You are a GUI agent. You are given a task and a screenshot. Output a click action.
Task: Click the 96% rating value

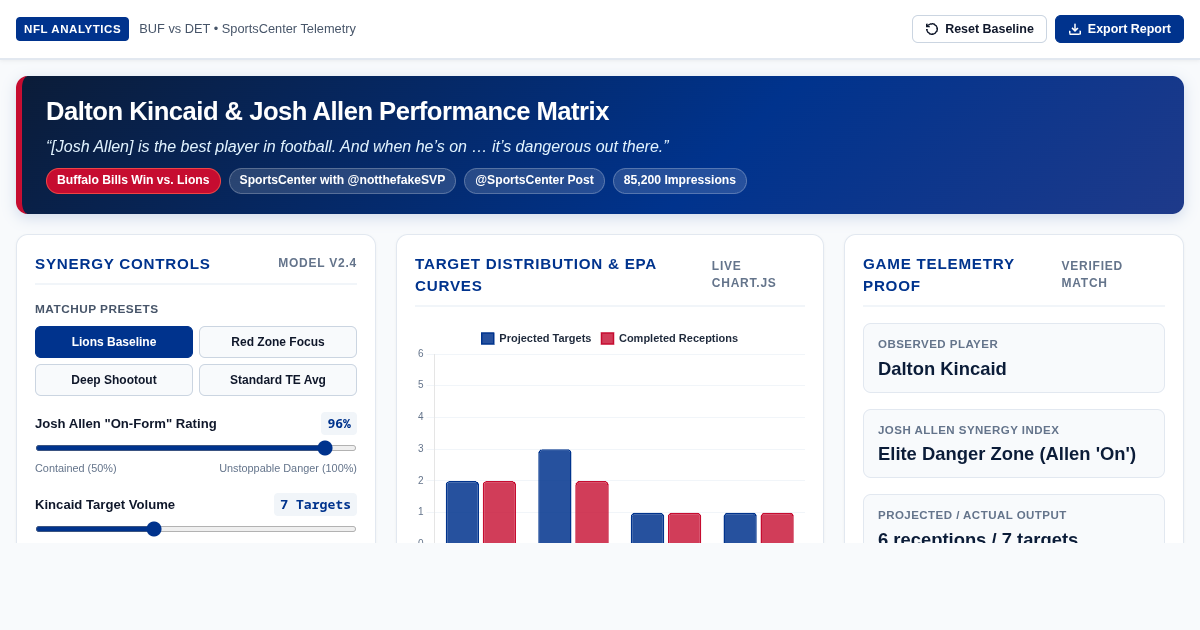339,423
